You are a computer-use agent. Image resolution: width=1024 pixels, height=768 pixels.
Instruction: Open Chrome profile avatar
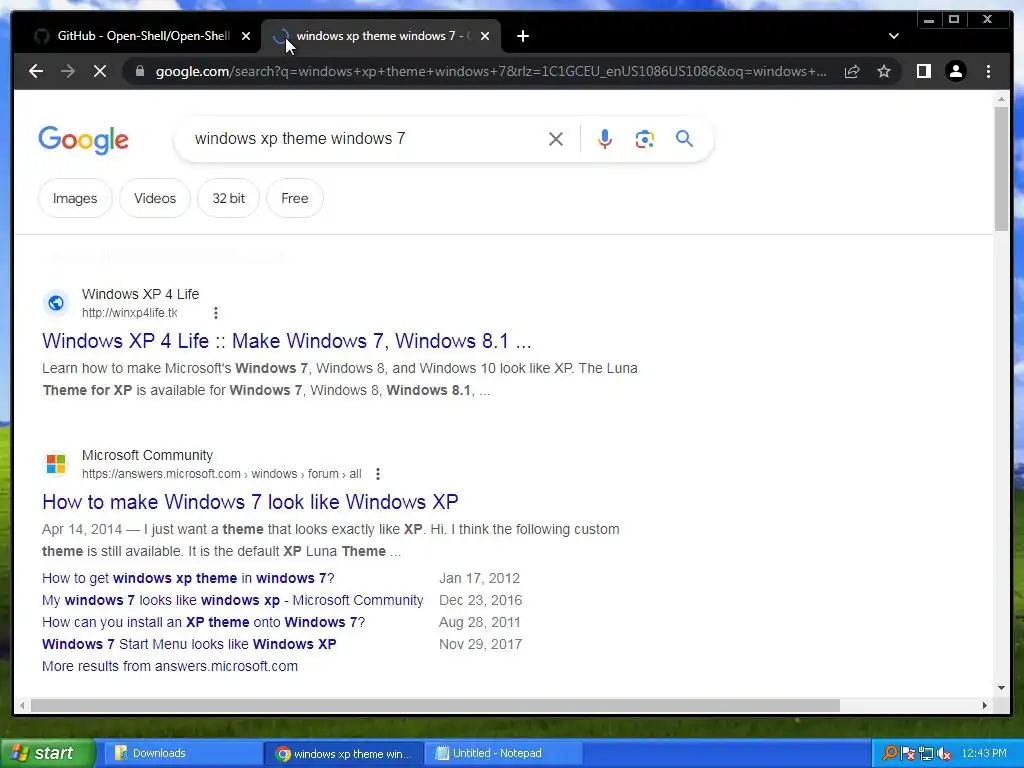955,71
